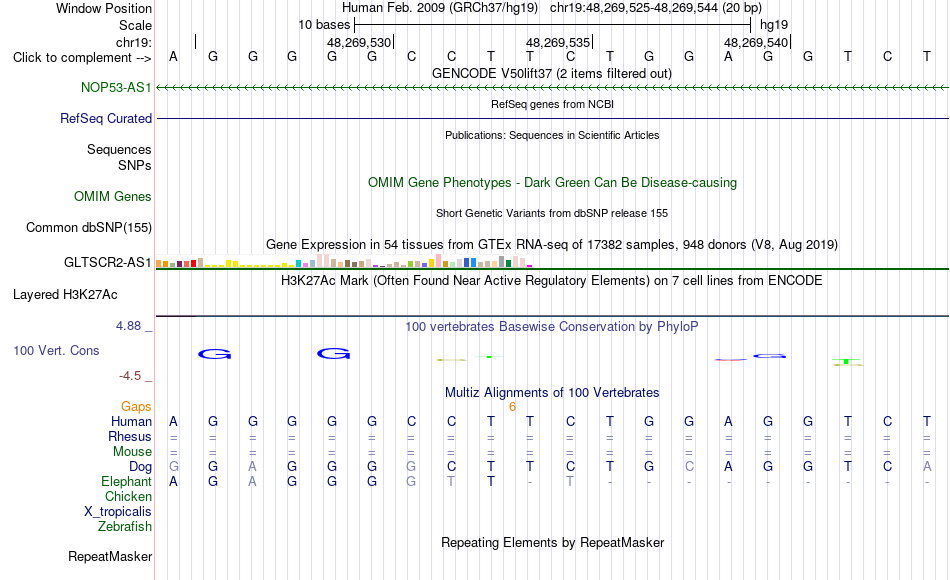Viewport: 950px width, 580px height.
Task: Open the GLTSCR2-AS1 GTEx item label
Action: point(107,262)
